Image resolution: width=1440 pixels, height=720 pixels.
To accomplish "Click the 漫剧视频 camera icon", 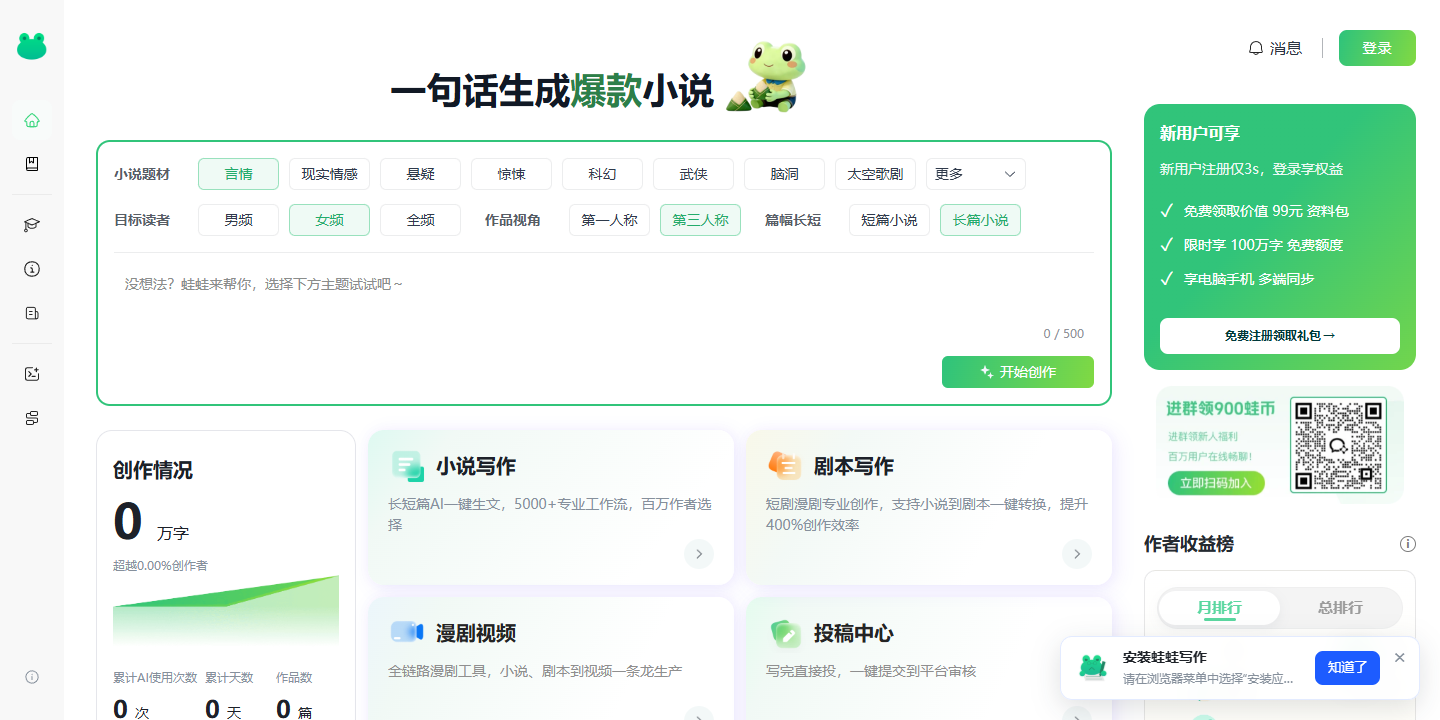I will (407, 633).
